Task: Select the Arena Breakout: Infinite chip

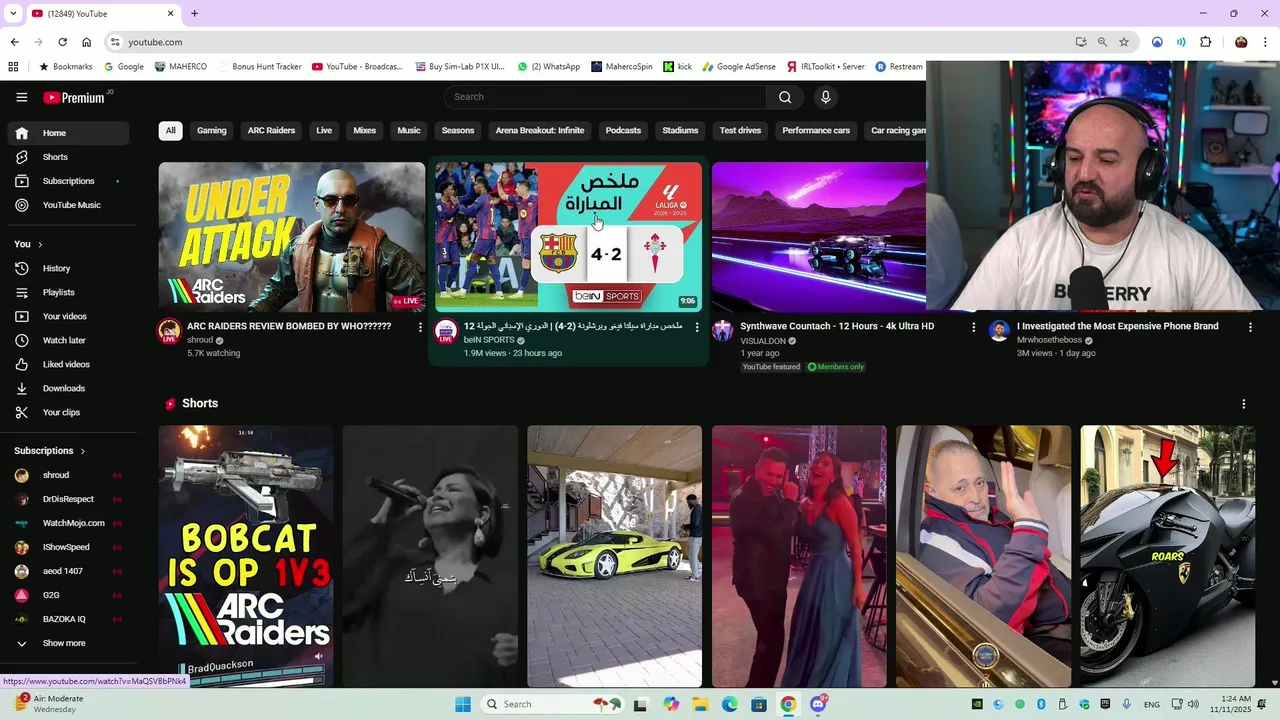Action: coord(540,131)
